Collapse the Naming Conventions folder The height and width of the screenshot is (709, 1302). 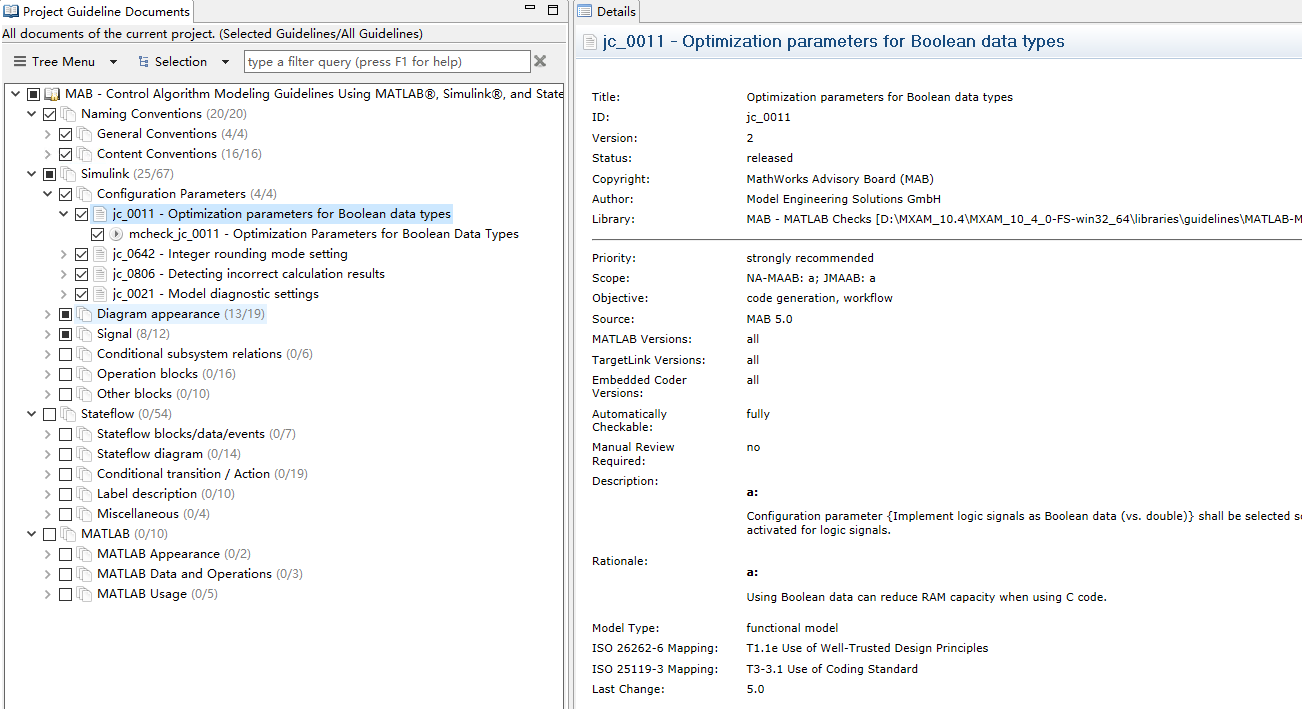(x=31, y=114)
